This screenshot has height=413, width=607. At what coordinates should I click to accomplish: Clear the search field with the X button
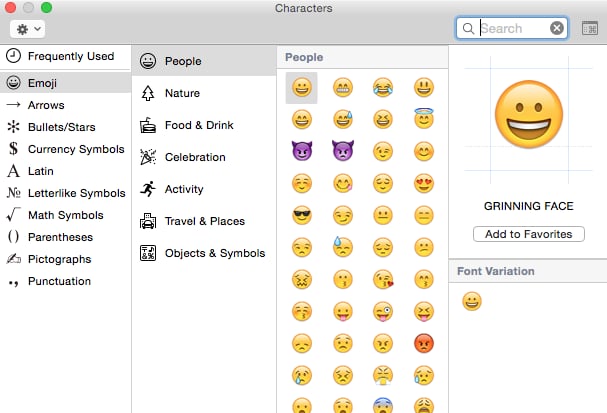click(x=557, y=28)
